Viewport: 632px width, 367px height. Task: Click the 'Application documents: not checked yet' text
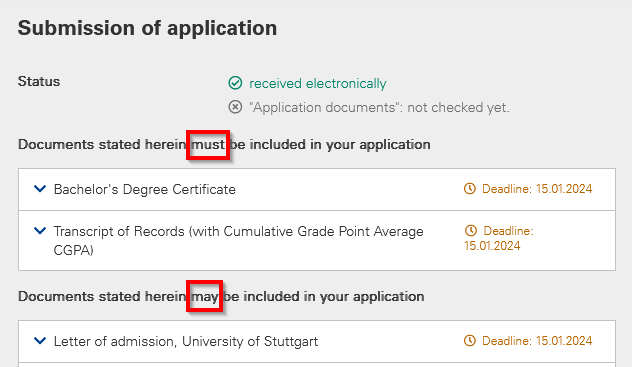click(x=379, y=108)
